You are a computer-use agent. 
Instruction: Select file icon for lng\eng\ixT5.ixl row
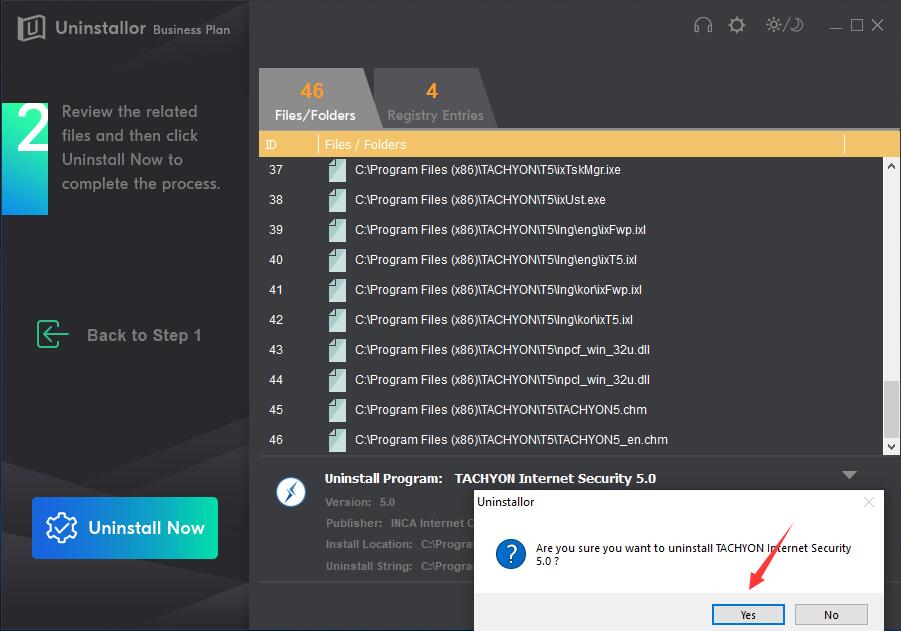pyautogui.click(x=337, y=260)
